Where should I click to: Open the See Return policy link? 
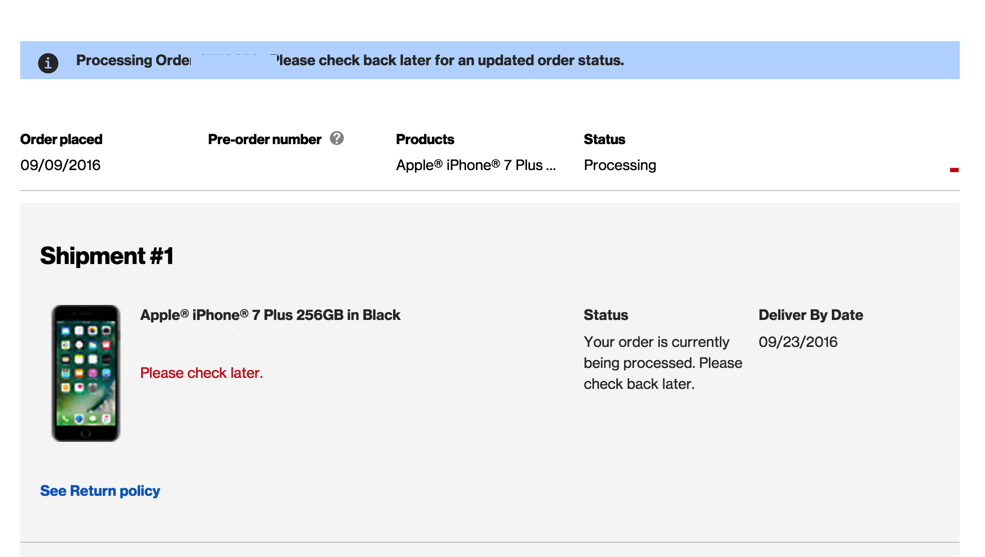pos(100,491)
